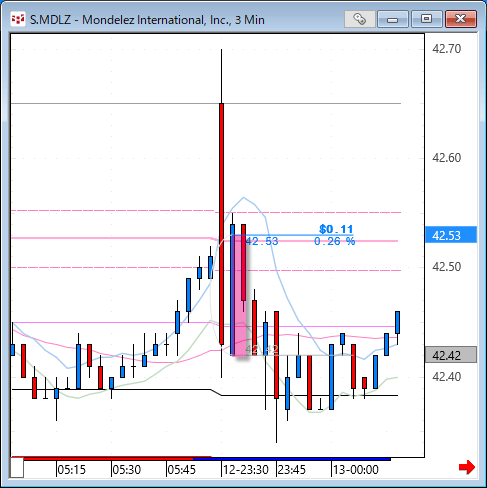This screenshot has height=488, width=487.
Task: Click the 42.50 price axis label
Action: tap(446, 267)
